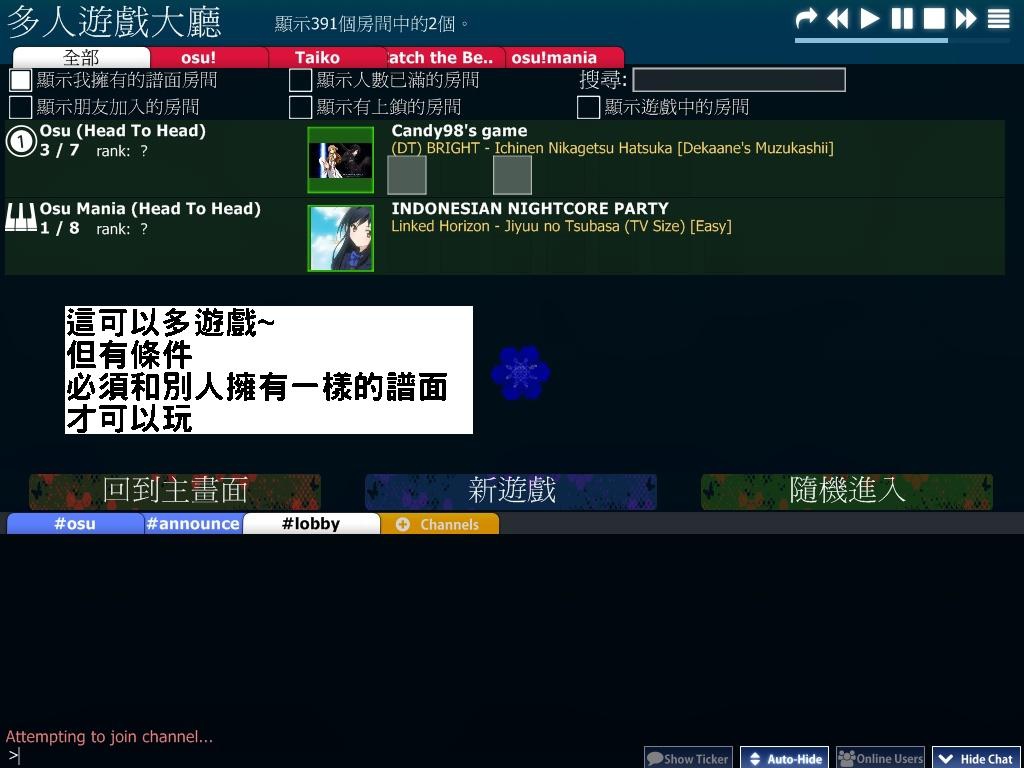Image resolution: width=1024 pixels, height=768 pixels.
Task: Switch to the osu! mode tab
Action: pos(199,57)
